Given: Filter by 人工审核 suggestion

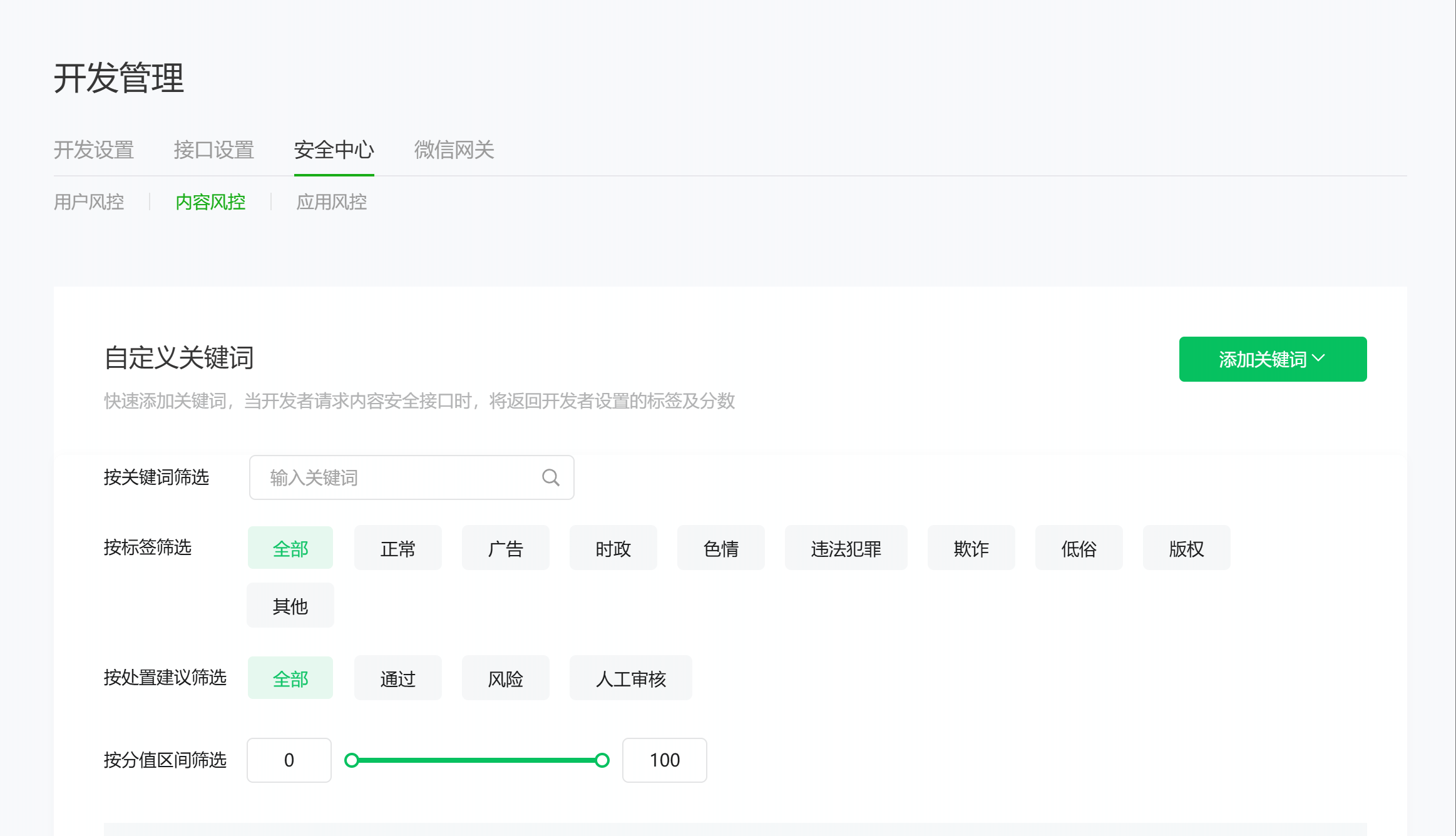Looking at the screenshot, I should (630, 678).
